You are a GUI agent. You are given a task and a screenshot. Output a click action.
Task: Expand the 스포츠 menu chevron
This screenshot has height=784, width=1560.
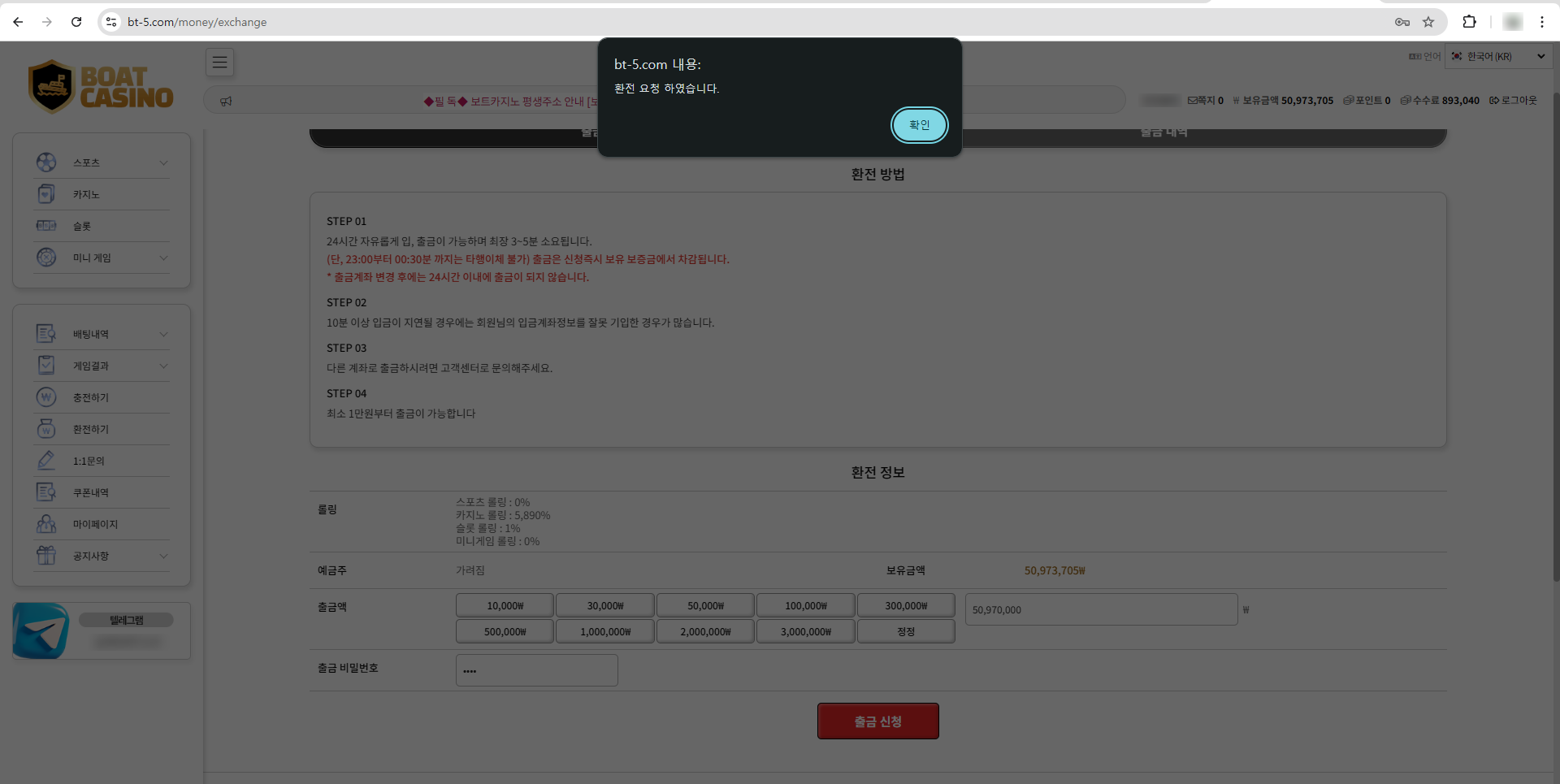click(163, 162)
